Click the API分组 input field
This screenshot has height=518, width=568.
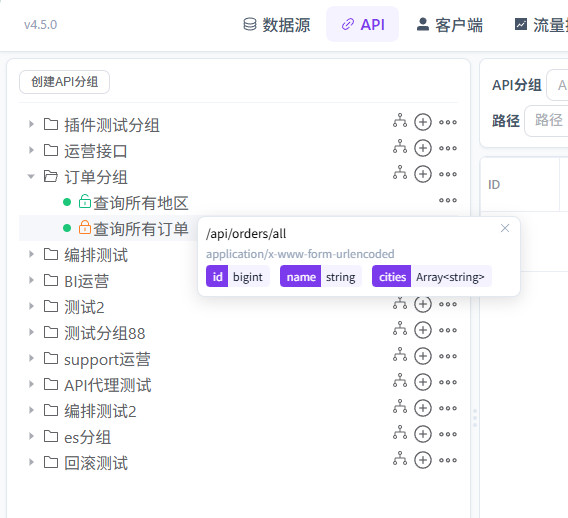[x=557, y=85]
